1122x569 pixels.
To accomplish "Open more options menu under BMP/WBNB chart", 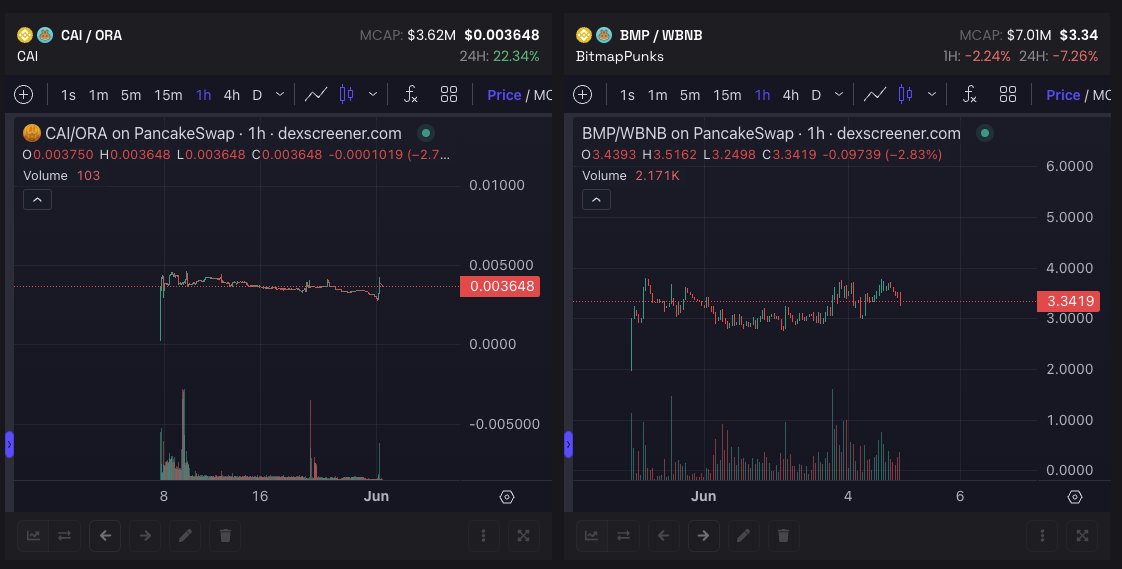I will pos(1043,535).
